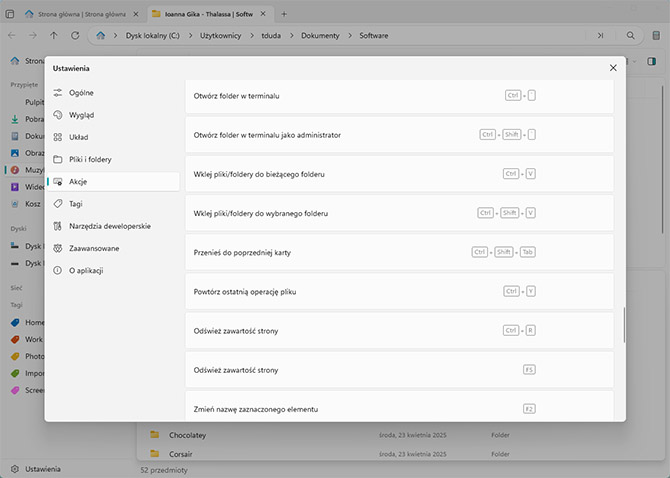670x478 pixels.
Task: Toggle the preview pane icon at top right
Action: pyautogui.click(x=652, y=62)
